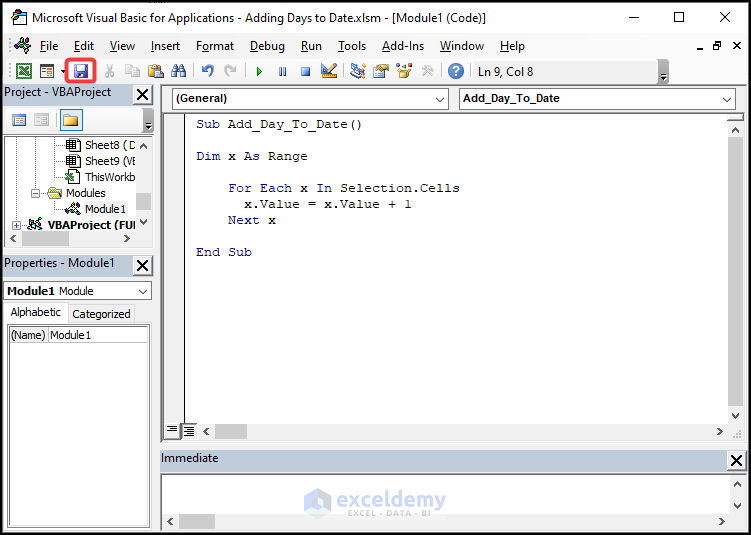Select the Modules folder in project tree
The height and width of the screenshot is (535, 751).
point(85,193)
